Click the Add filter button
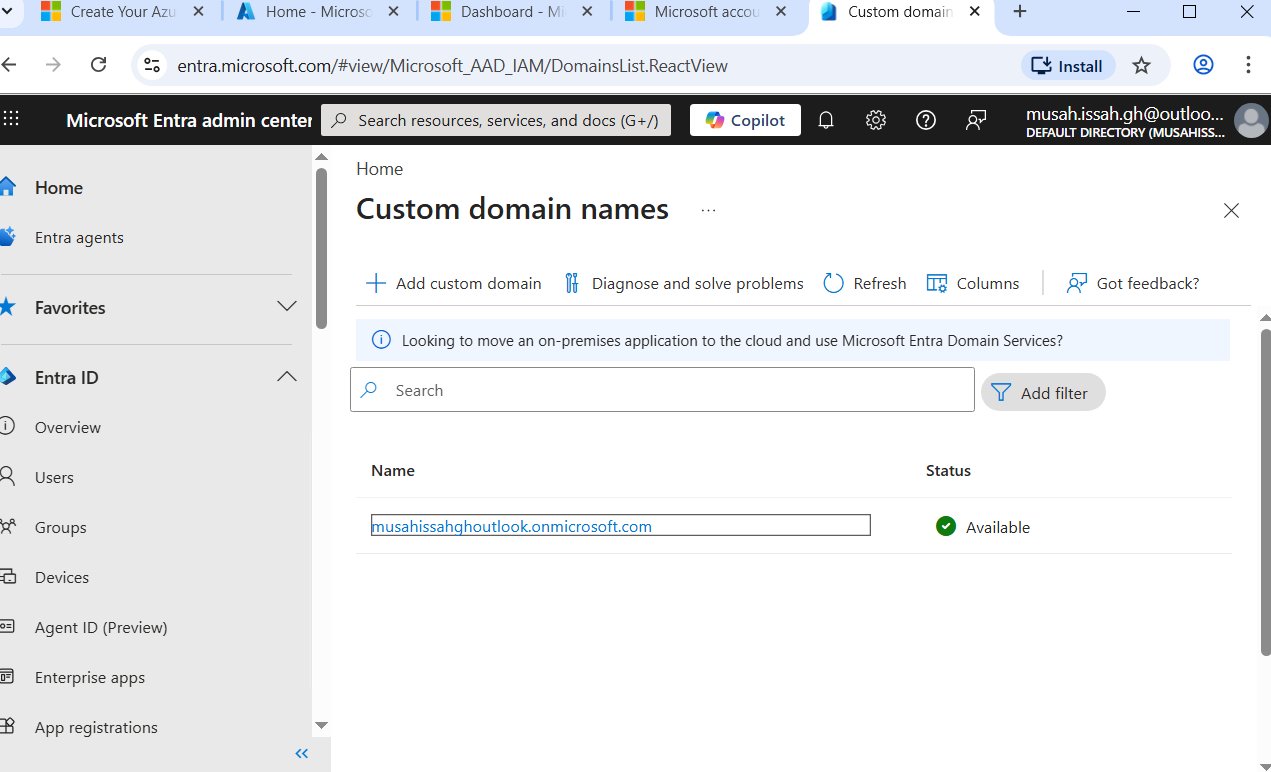The width and height of the screenshot is (1271, 772). pyautogui.click(x=1043, y=393)
